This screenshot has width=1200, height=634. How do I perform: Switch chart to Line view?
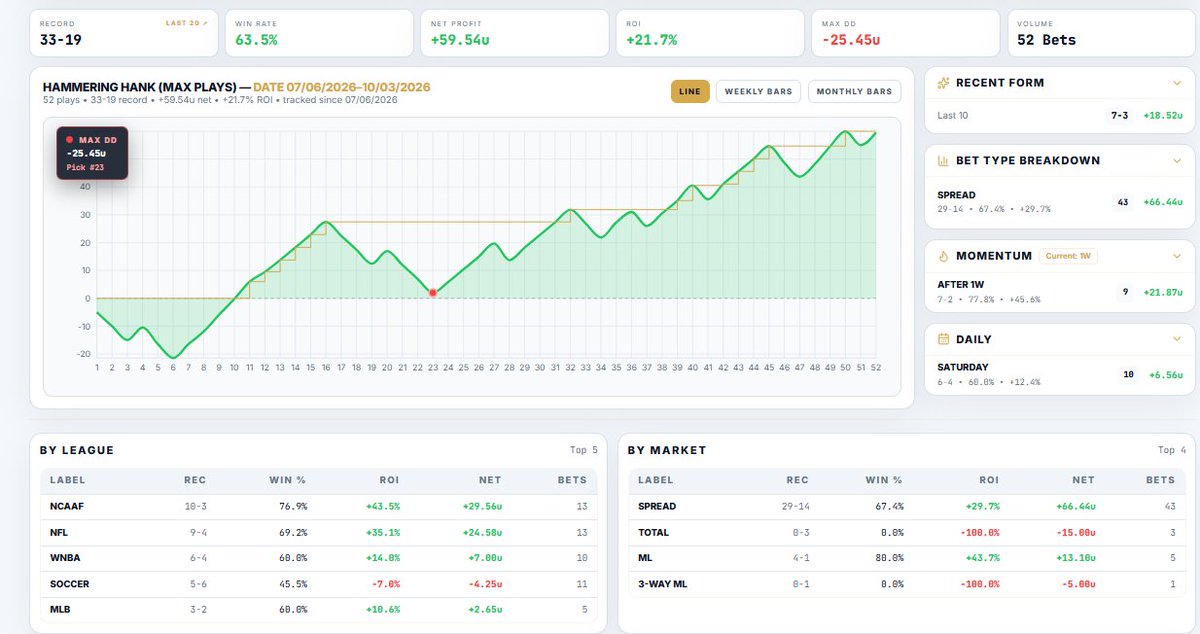[x=690, y=91]
